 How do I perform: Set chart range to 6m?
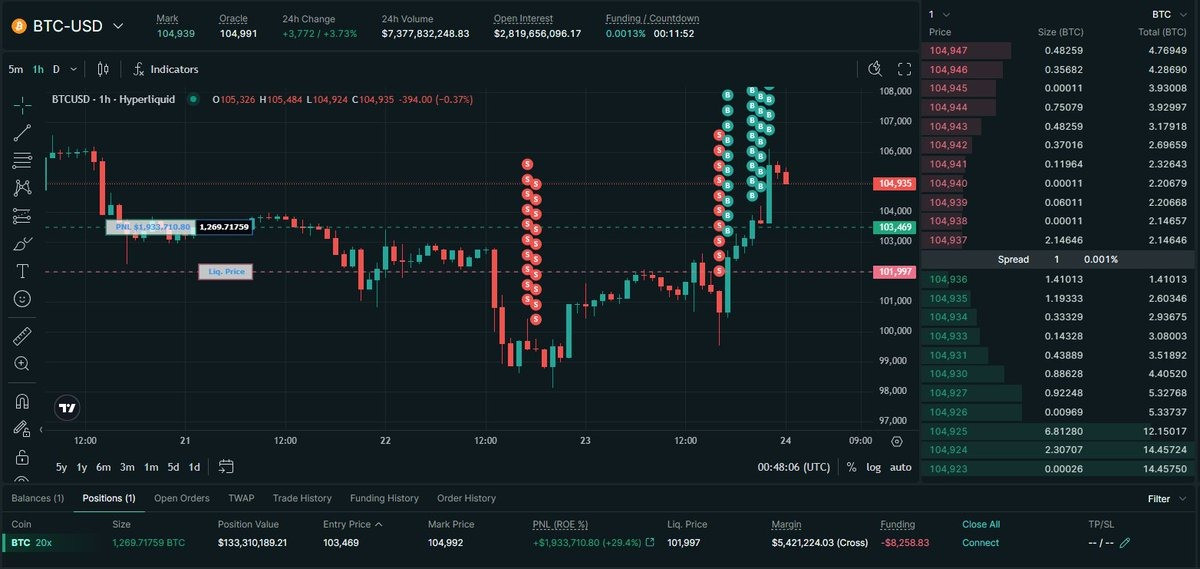point(103,467)
